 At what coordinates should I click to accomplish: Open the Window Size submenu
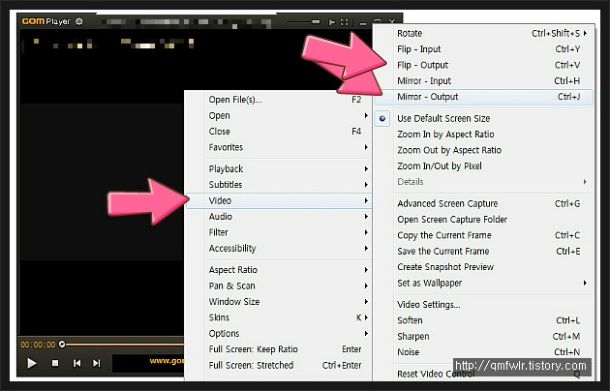click(x=279, y=302)
